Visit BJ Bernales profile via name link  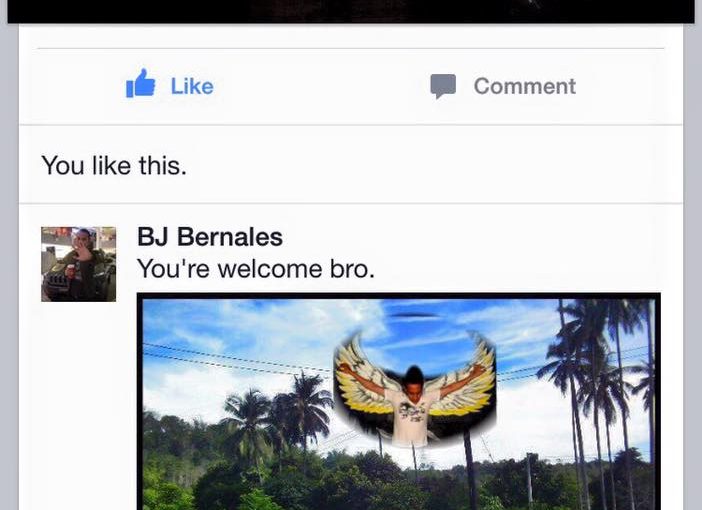click(x=210, y=236)
